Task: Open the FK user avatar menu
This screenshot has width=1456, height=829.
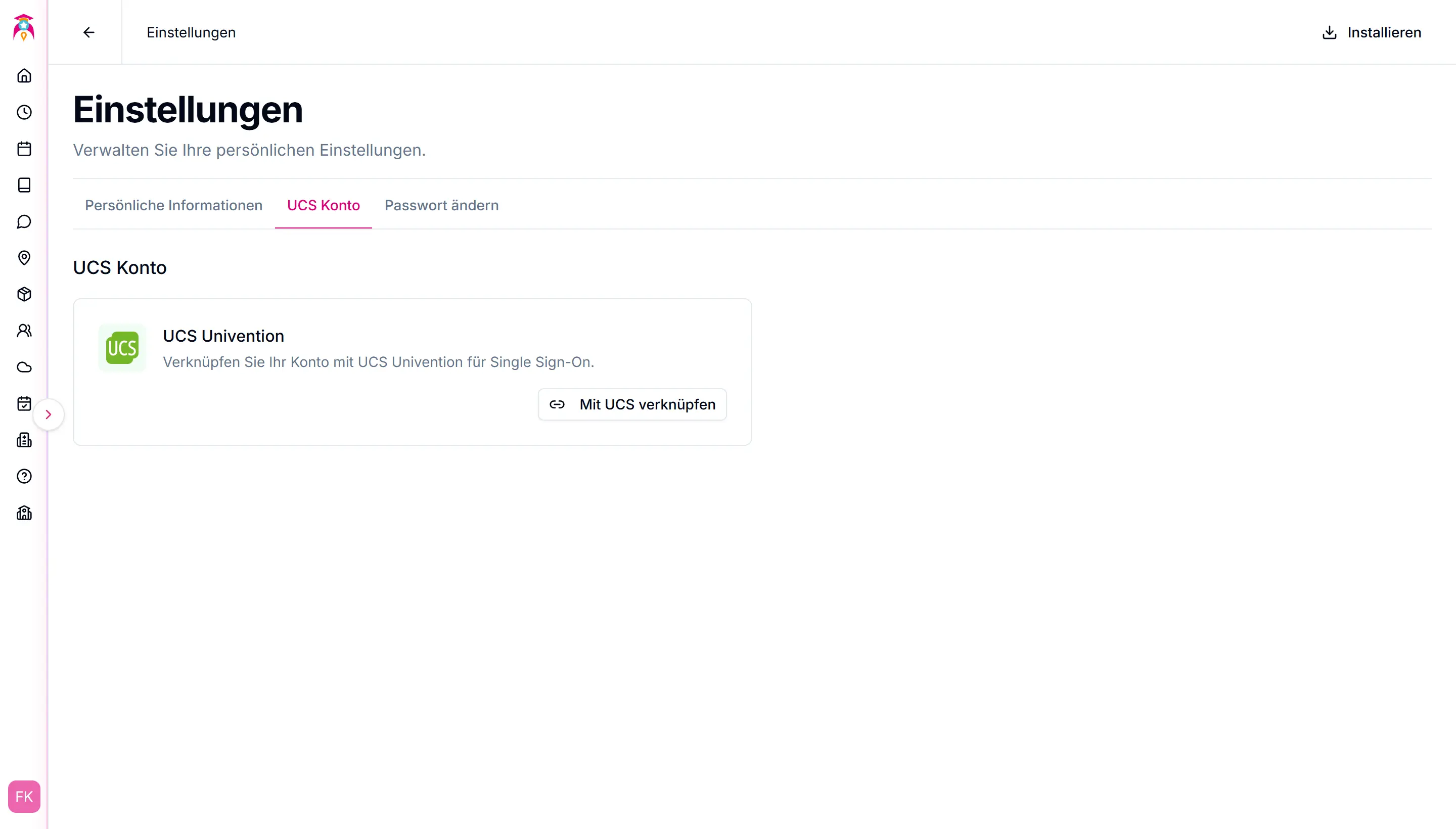Action: click(x=24, y=796)
